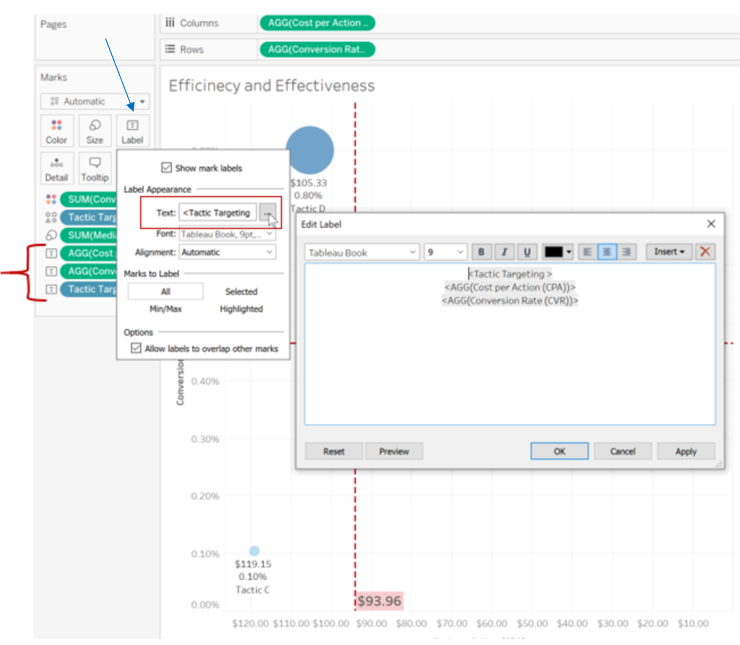Click the detail icon beside first Tactic Targ pill
The width and height of the screenshot is (740, 645).
pyautogui.click(x=51, y=217)
